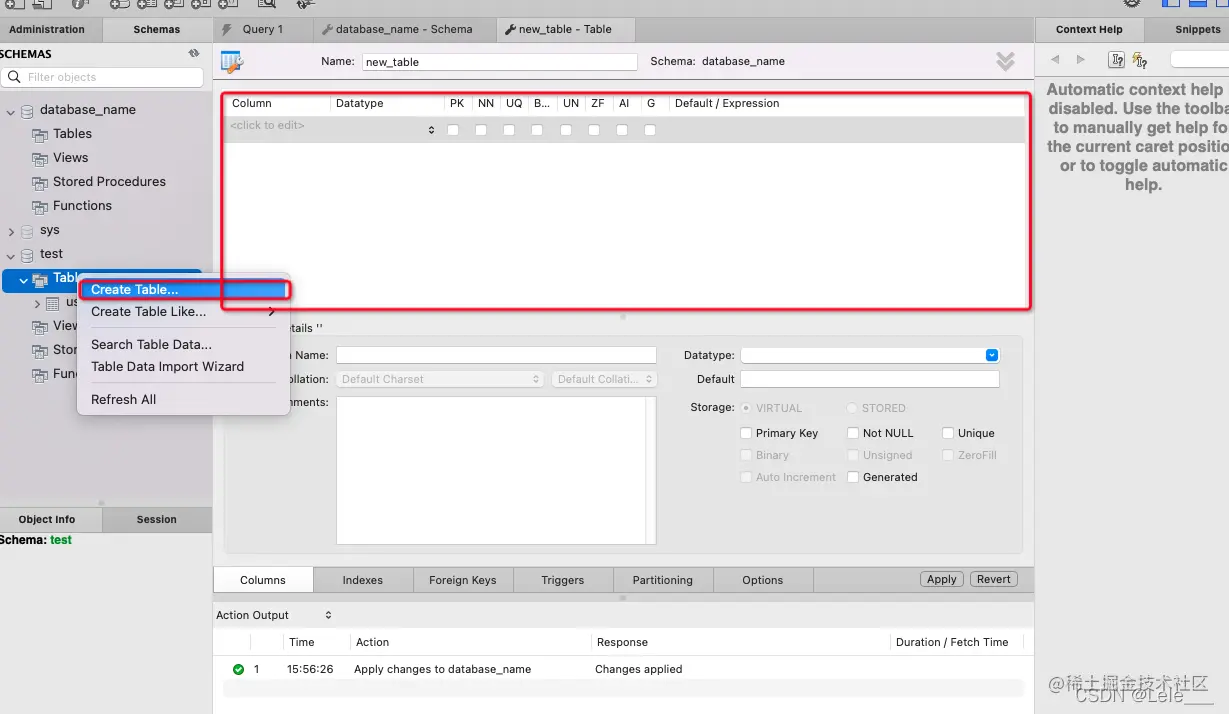This screenshot has width=1229, height=714.
Task: Click the table editor icon left of Name
Action: tap(232, 62)
